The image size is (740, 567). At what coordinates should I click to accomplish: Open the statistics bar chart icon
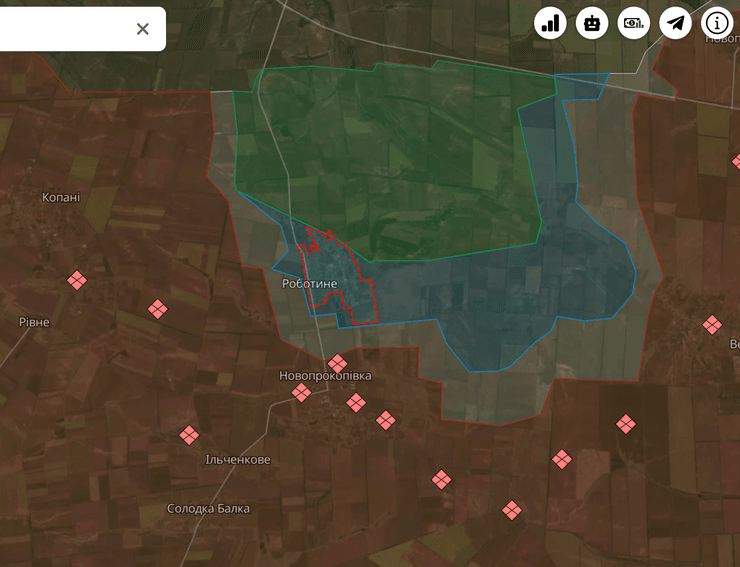550,22
